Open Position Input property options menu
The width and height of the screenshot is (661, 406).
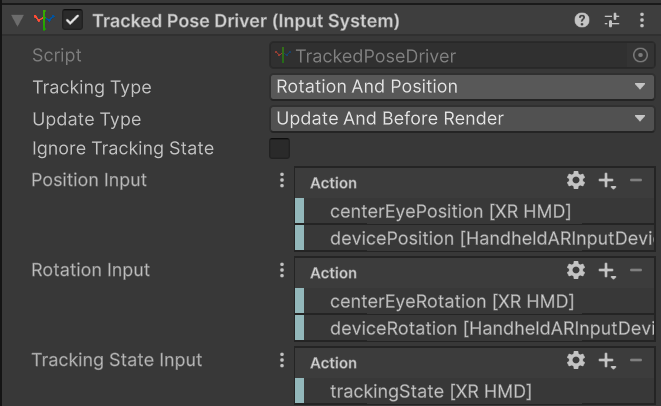tap(282, 181)
